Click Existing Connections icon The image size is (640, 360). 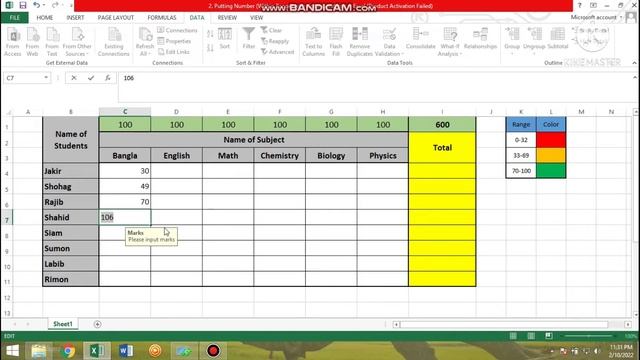click(x=113, y=42)
